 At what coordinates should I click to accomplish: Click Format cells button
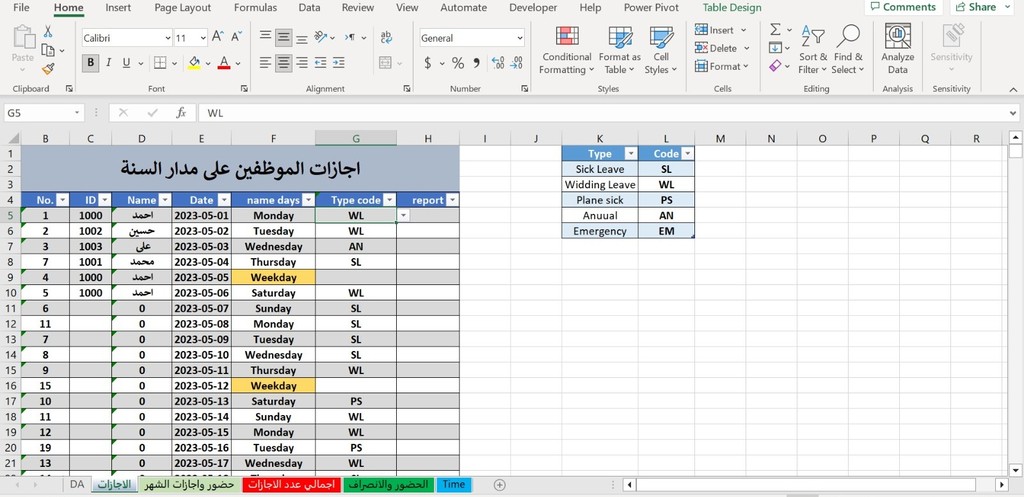click(722, 66)
